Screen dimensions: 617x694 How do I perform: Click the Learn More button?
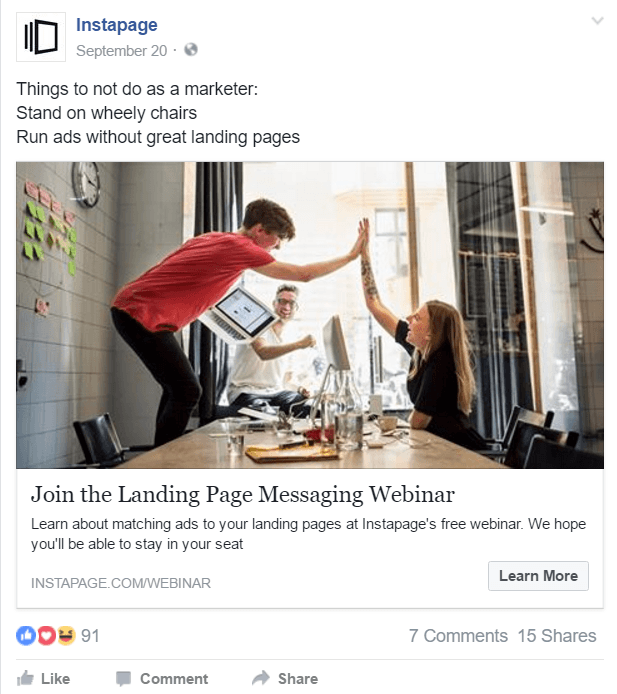(538, 576)
